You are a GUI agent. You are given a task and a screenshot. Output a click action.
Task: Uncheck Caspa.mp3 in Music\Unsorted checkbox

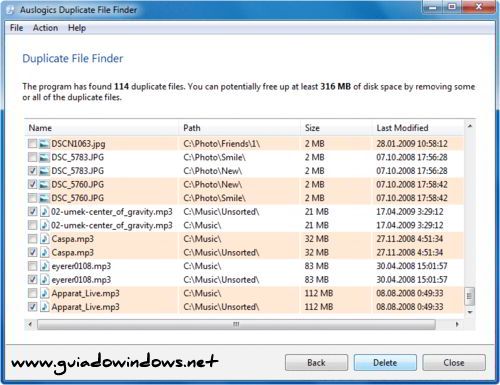tap(32, 253)
